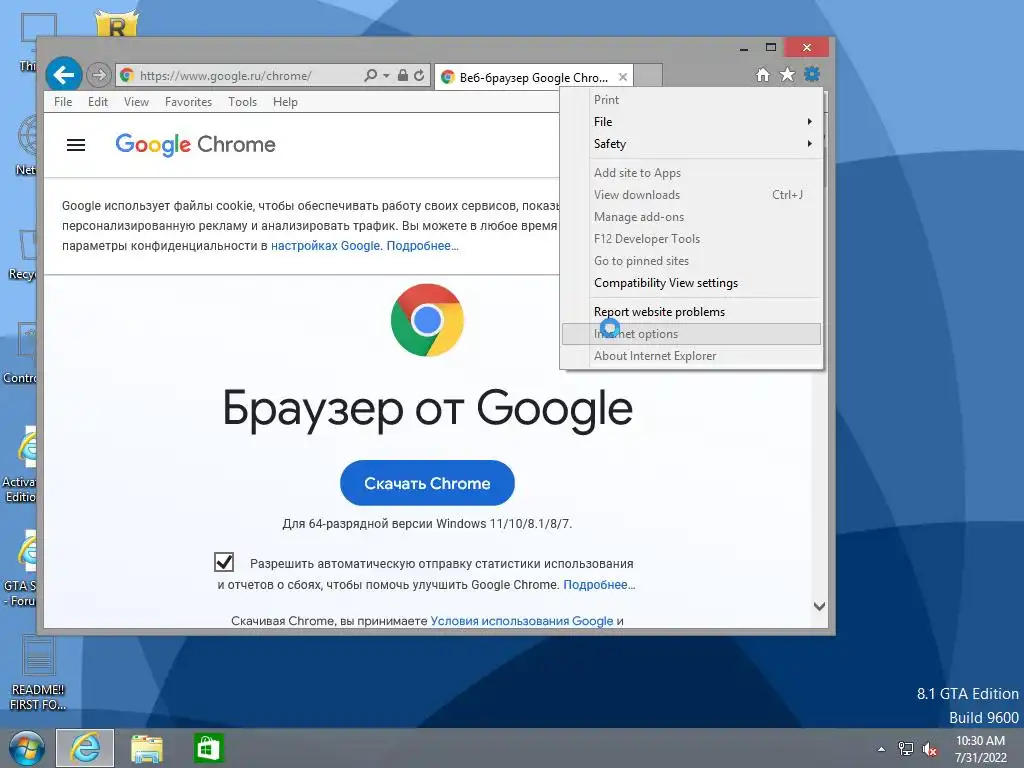The image size is (1024, 768).
Task: Open the Edit menu
Action: coord(98,102)
